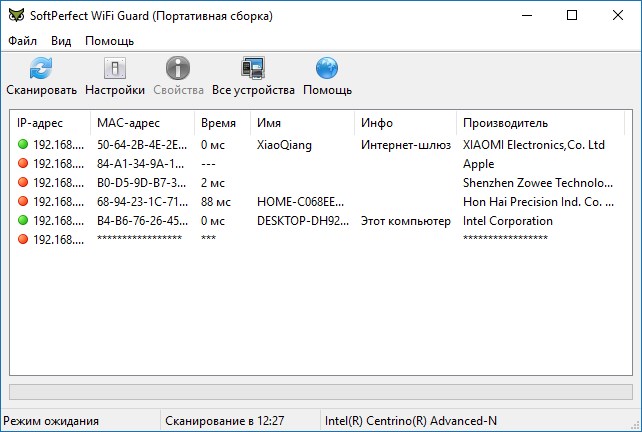Sort by the IP-адрес column header
The image size is (642, 432).
pos(50,123)
